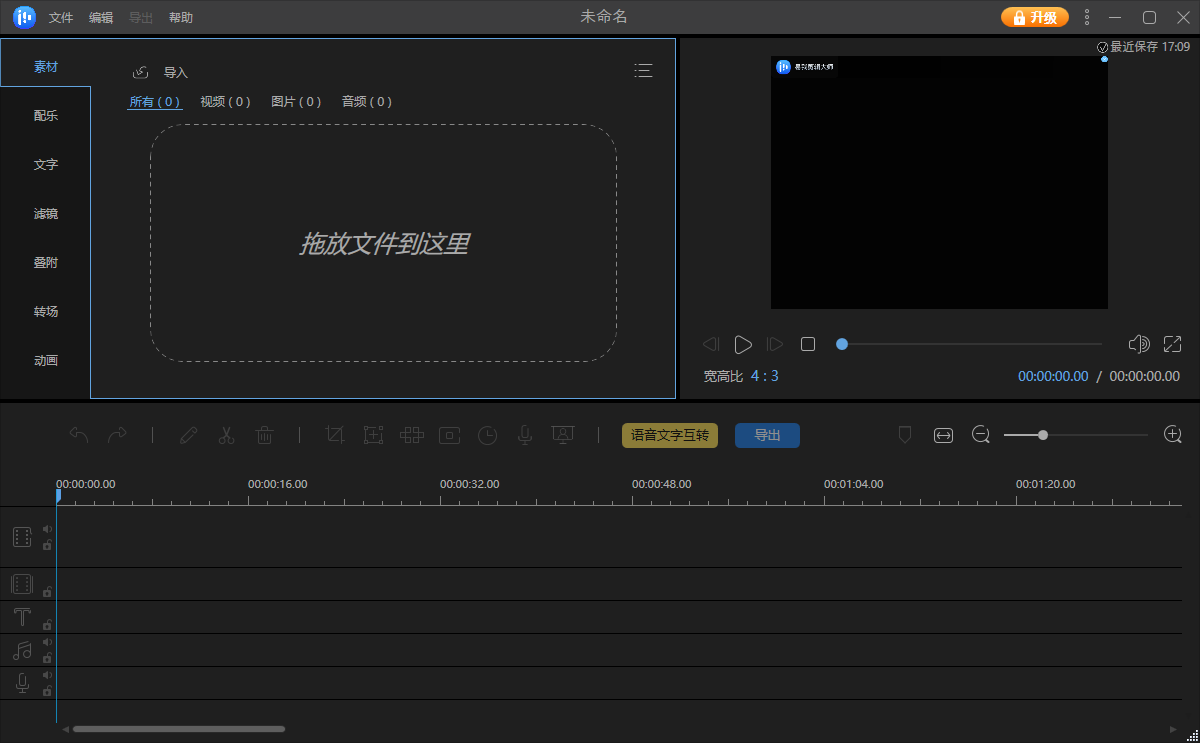1200x743 pixels.
Task: Click the app logo in title bar
Action: 24,17
